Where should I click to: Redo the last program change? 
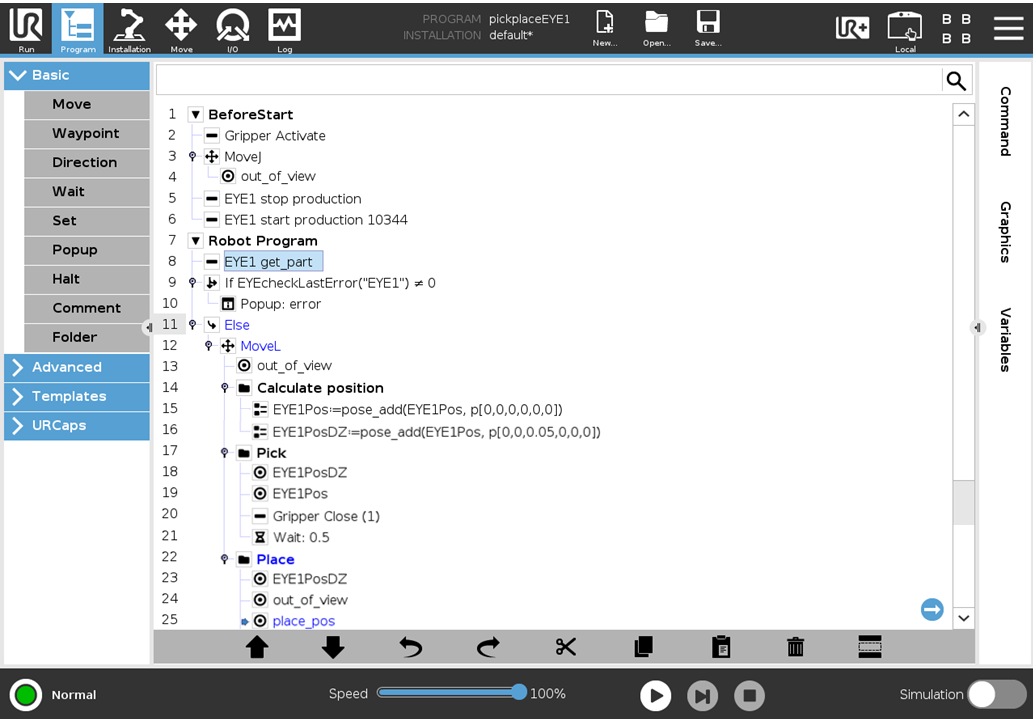(x=488, y=647)
